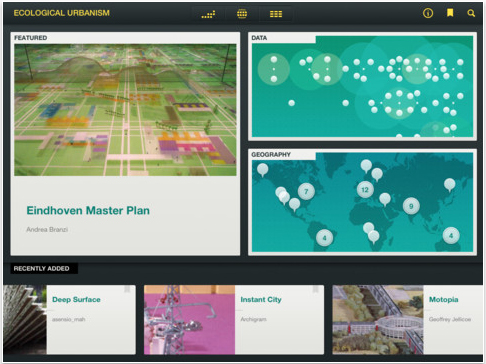Open search with the magnifier icon
This screenshot has height=364, width=486.
point(471,13)
